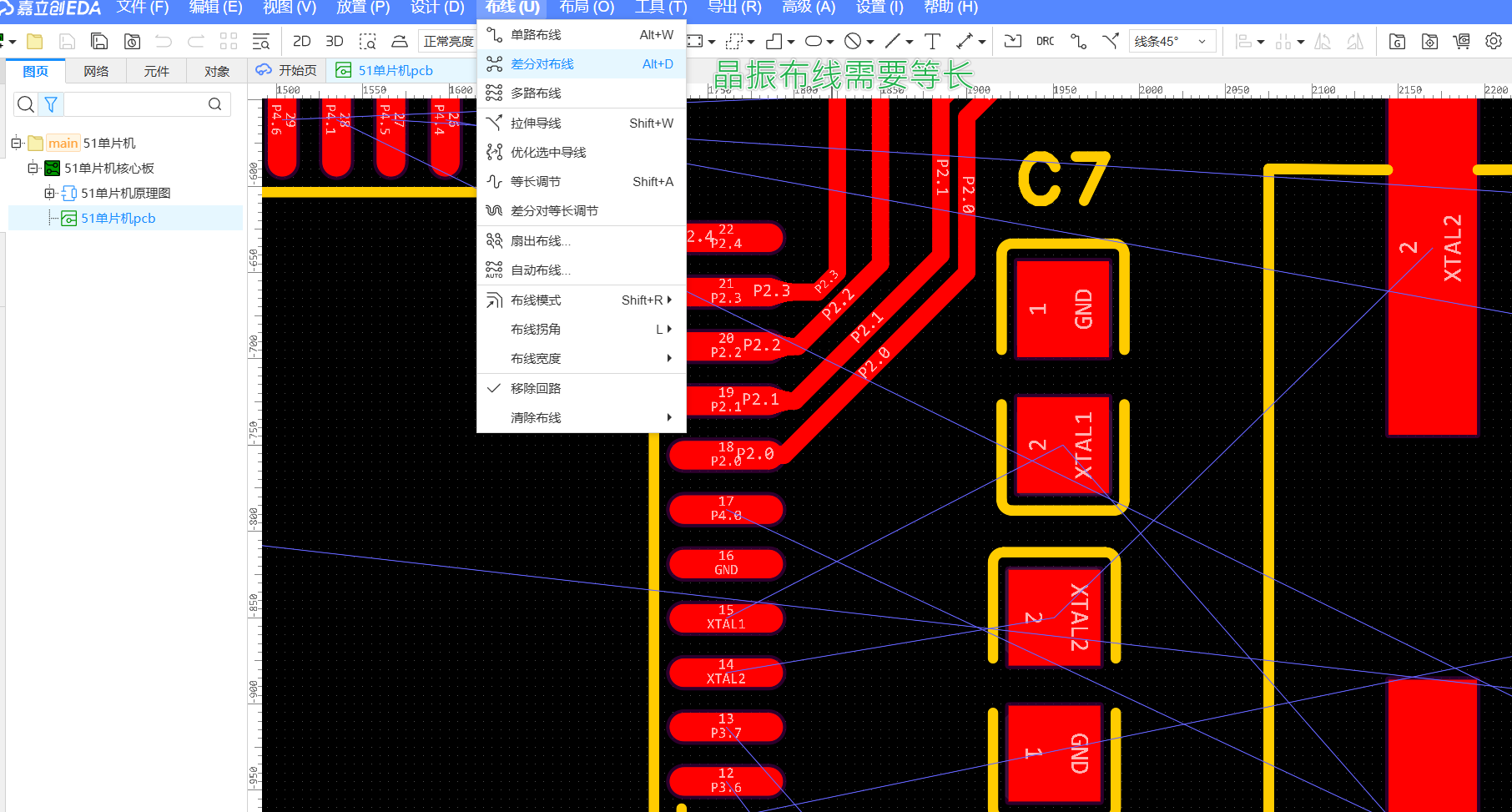Open the 导出 (R) menu
The width and height of the screenshot is (1512, 812).
point(734,8)
